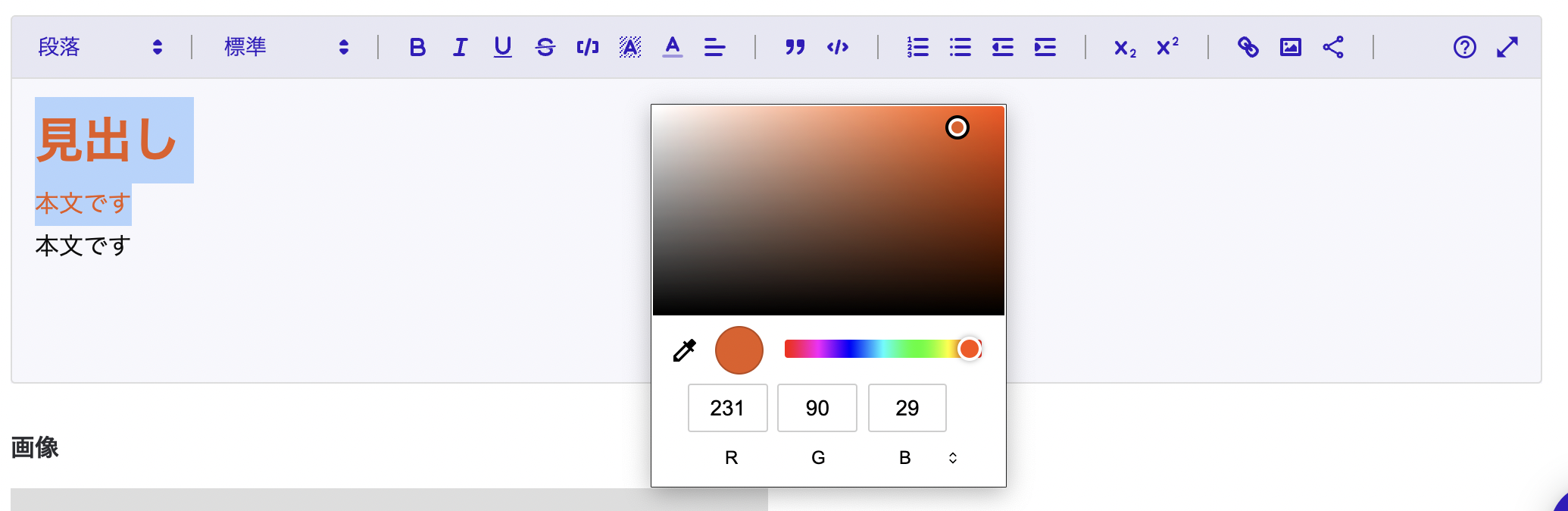
Task: Open the help icon
Action: 1464,47
